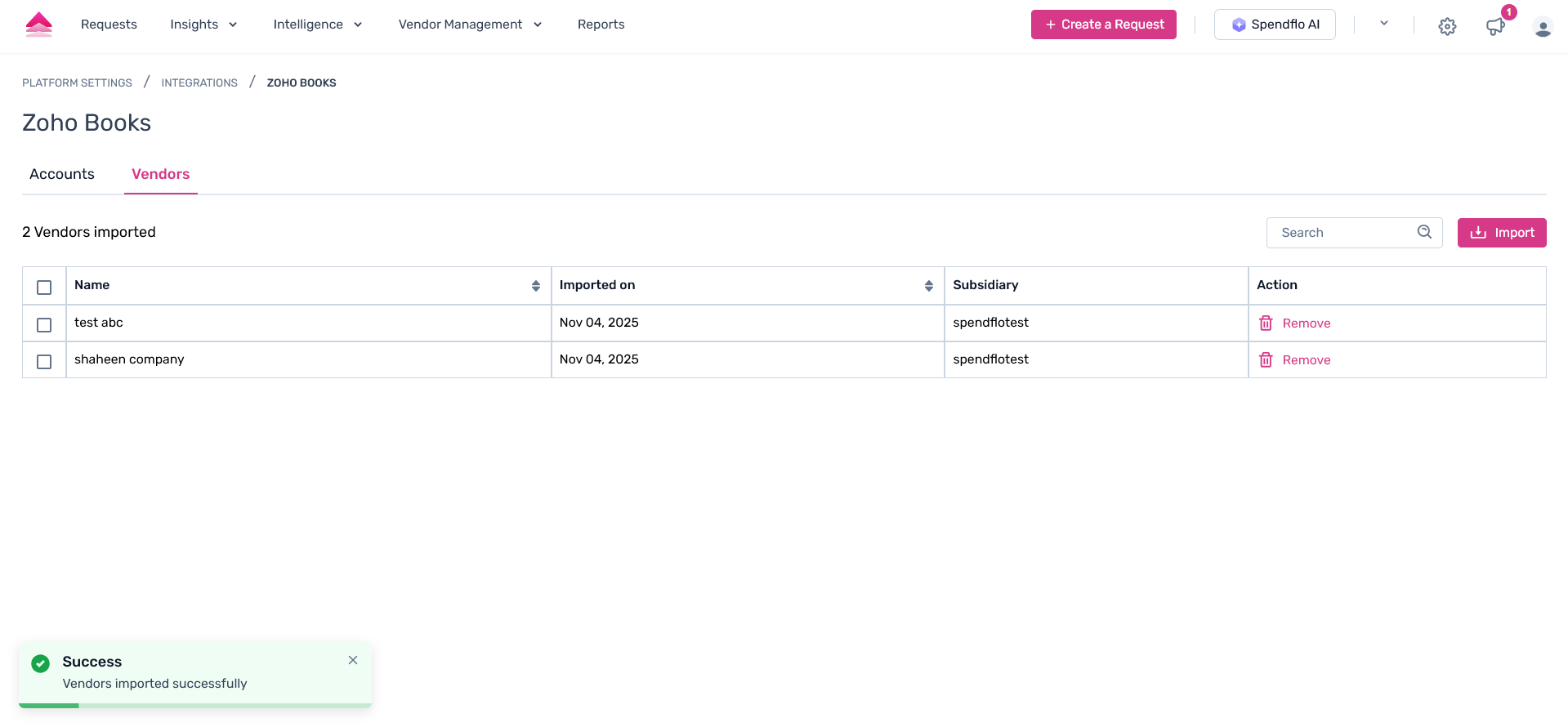Sort by Name column arrows
This screenshot has height=727, width=1568.
[536, 286]
